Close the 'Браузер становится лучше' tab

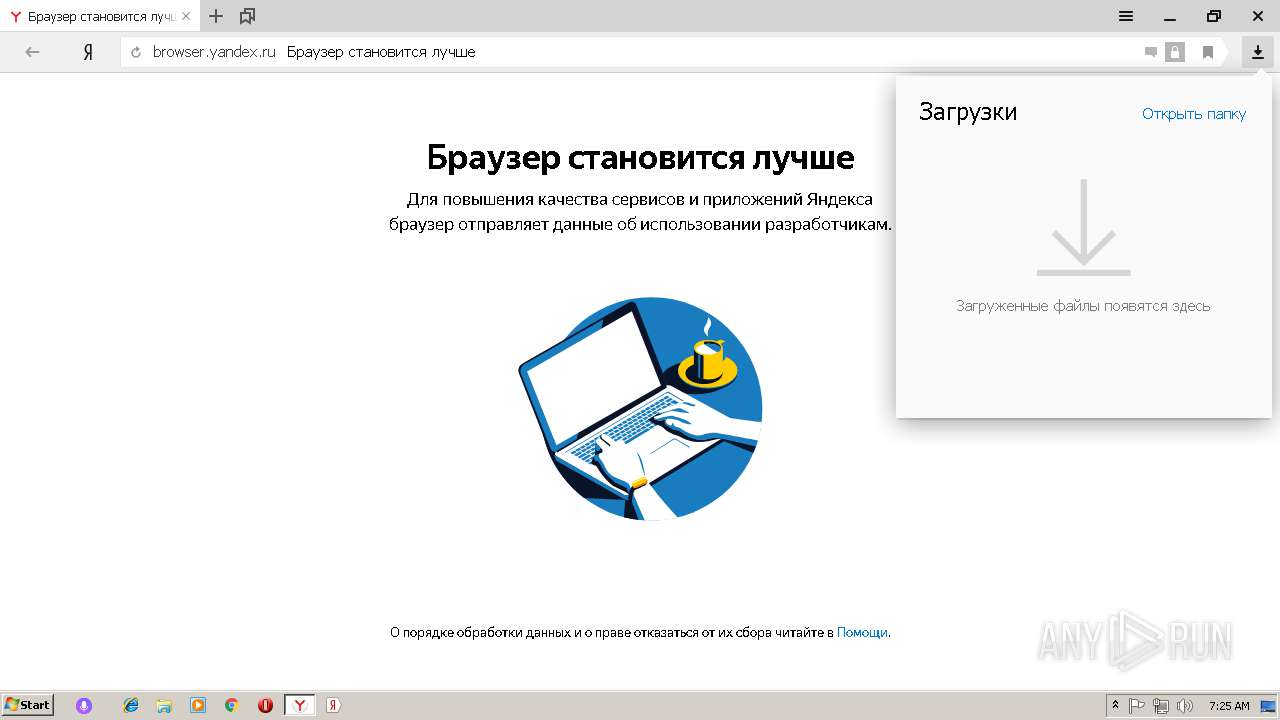tap(185, 16)
